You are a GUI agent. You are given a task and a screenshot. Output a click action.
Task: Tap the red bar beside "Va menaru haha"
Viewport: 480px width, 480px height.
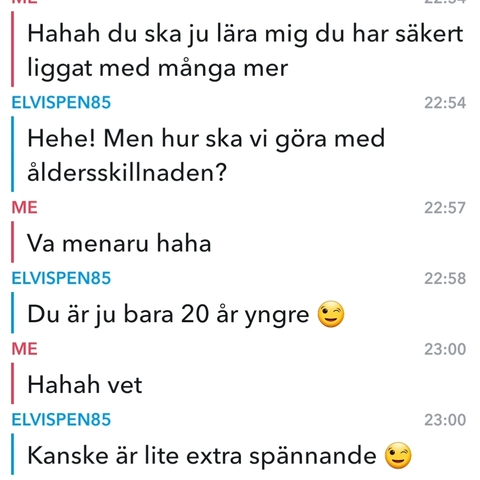(x=13, y=242)
